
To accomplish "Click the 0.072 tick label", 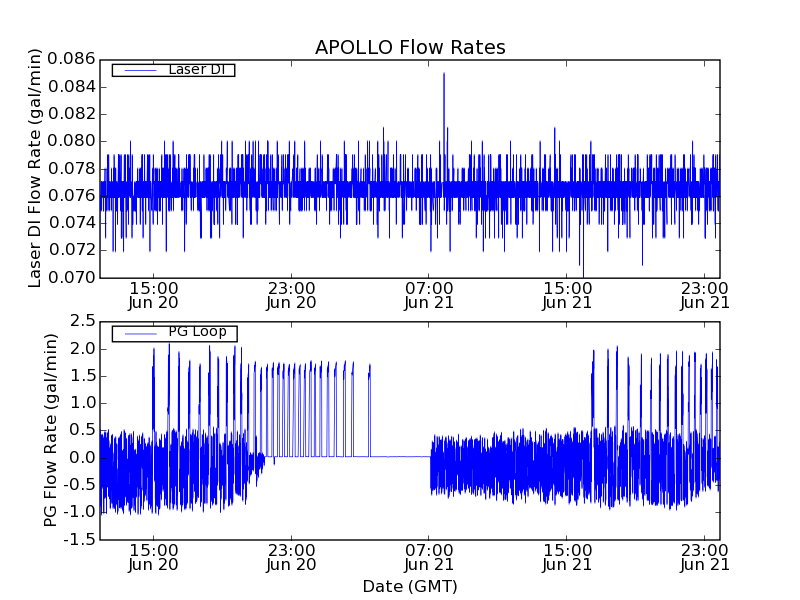I will (x=71, y=250).
